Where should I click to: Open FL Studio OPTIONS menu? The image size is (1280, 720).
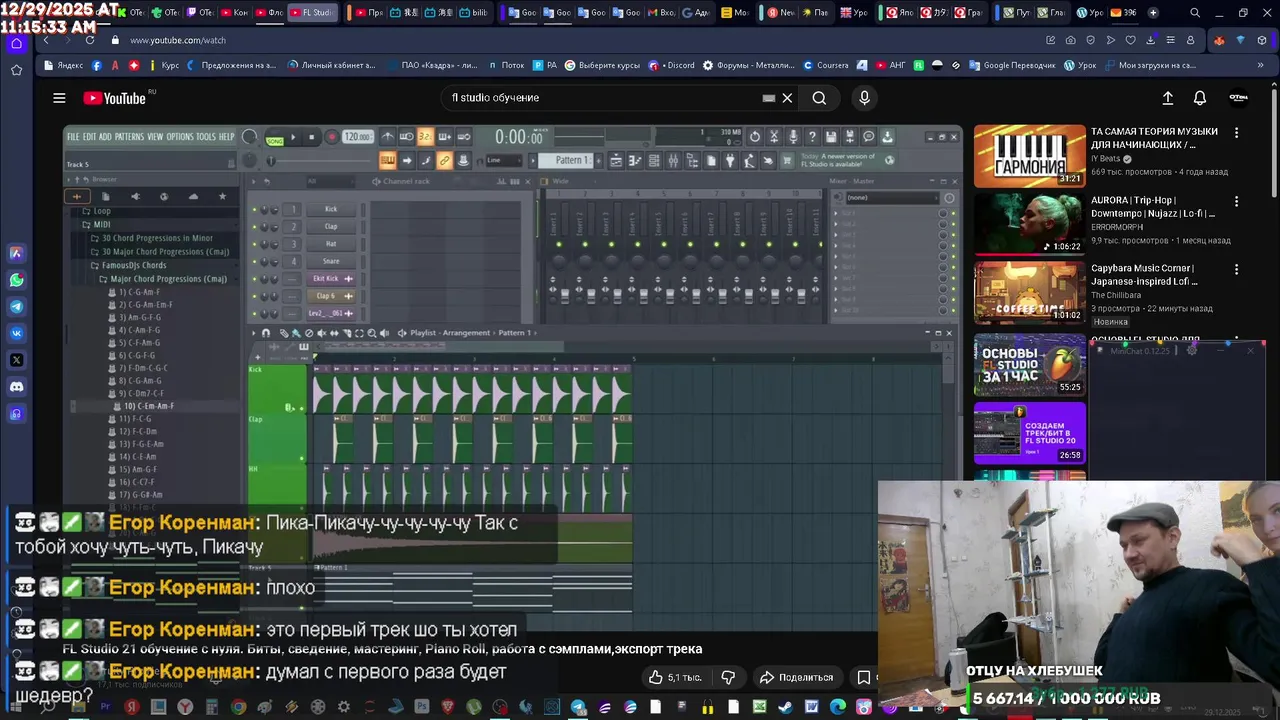coord(180,137)
